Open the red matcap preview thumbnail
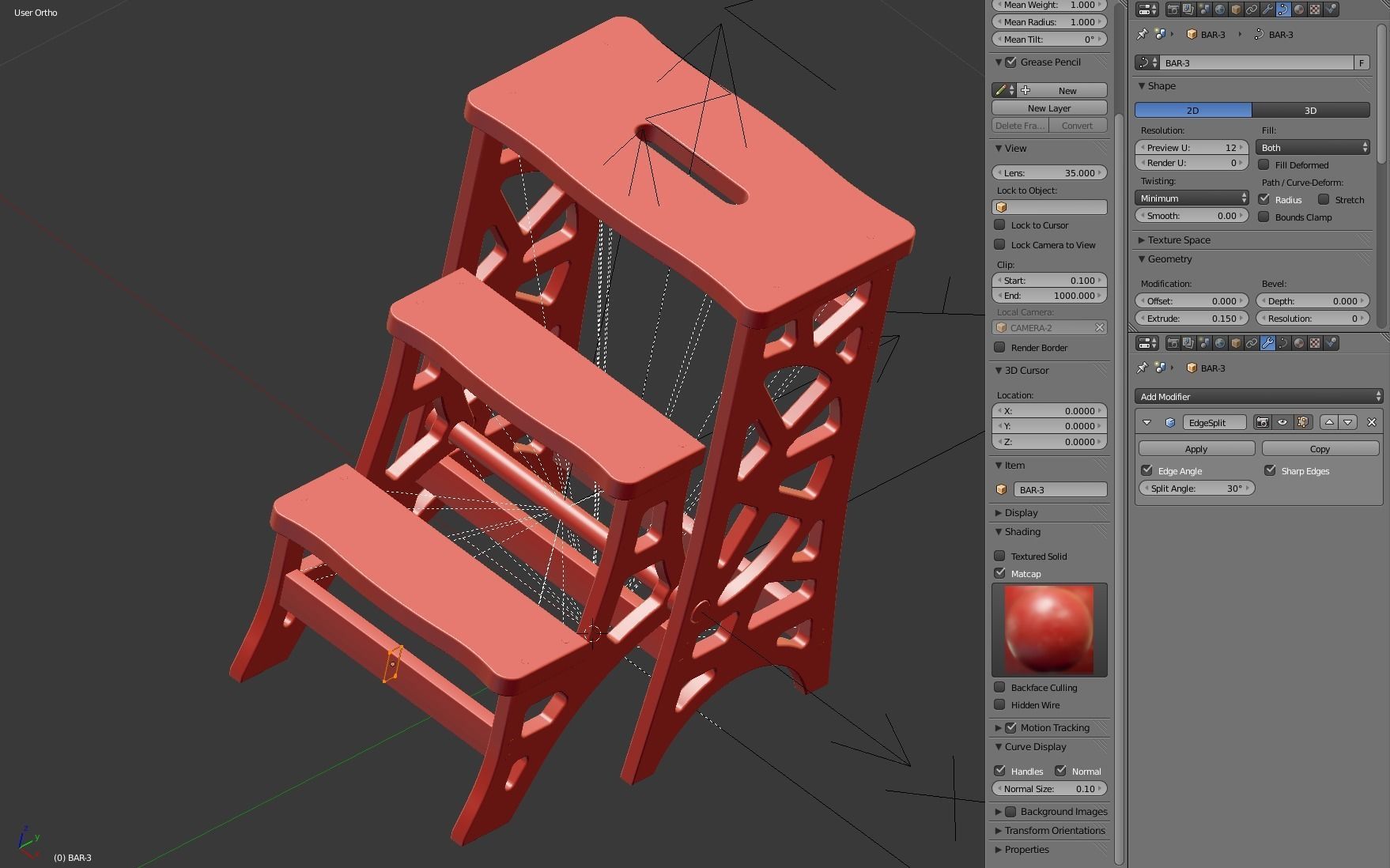The image size is (1390, 868). tap(1049, 629)
